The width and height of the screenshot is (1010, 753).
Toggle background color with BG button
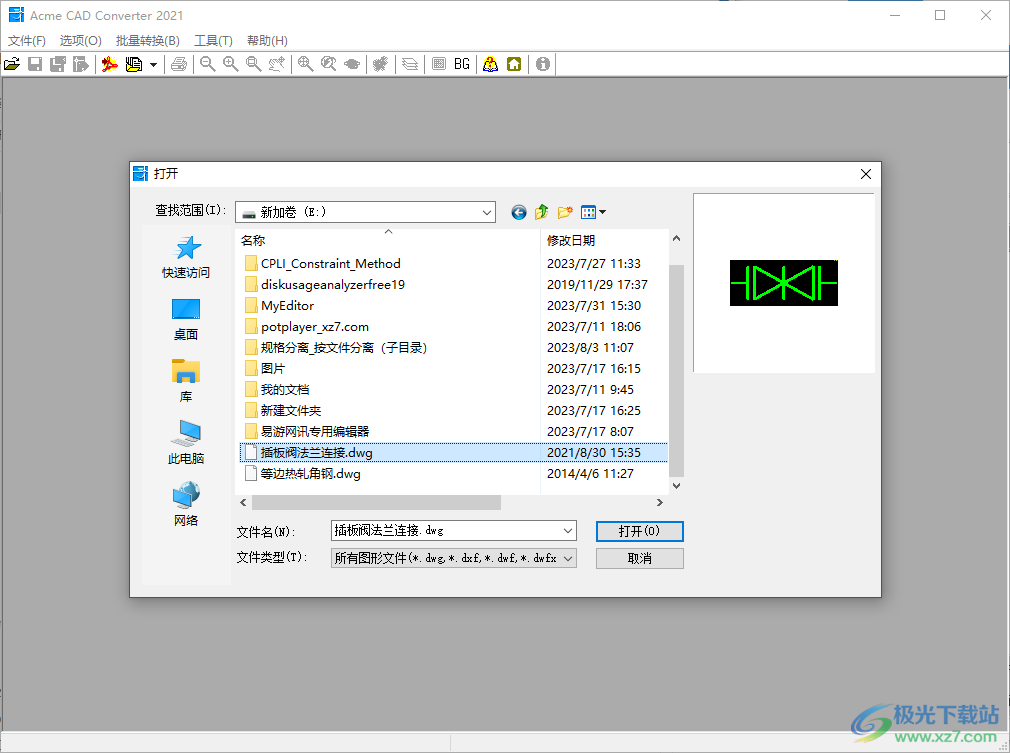462,64
